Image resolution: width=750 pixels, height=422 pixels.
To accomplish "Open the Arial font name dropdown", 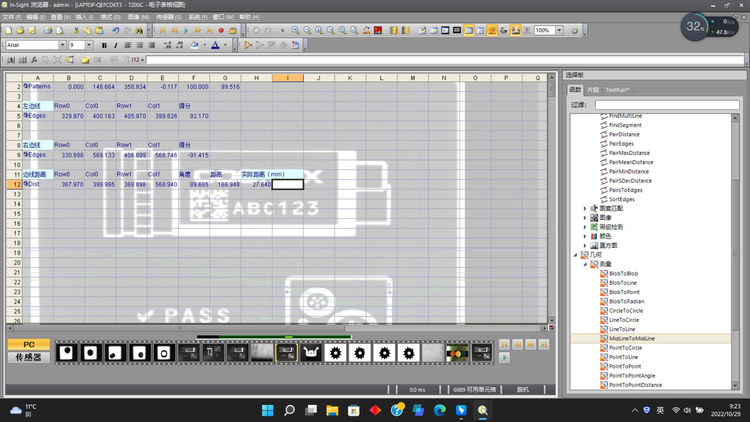I will click(x=63, y=45).
